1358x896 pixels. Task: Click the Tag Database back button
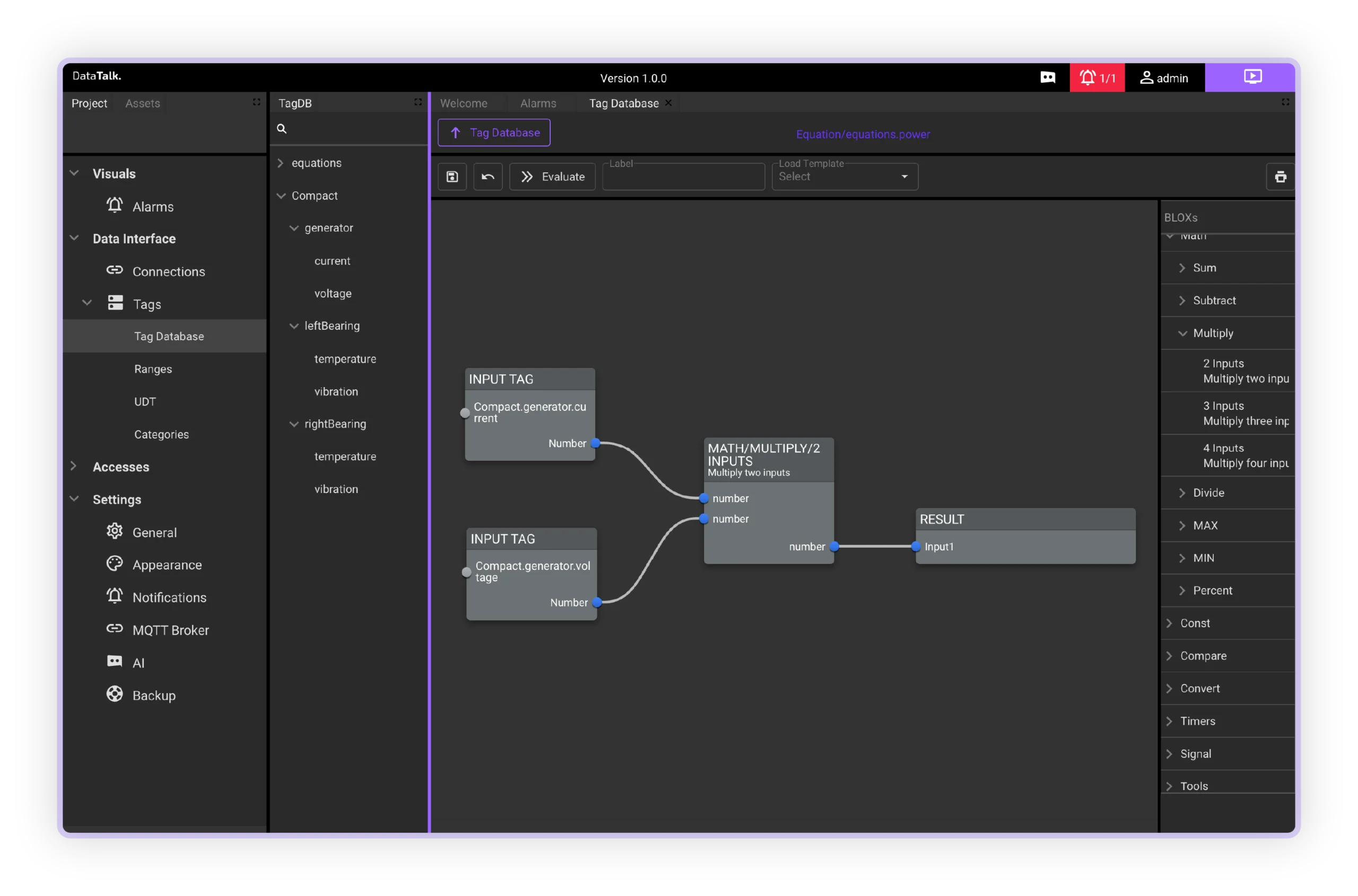pyautogui.click(x=494, y=133)
